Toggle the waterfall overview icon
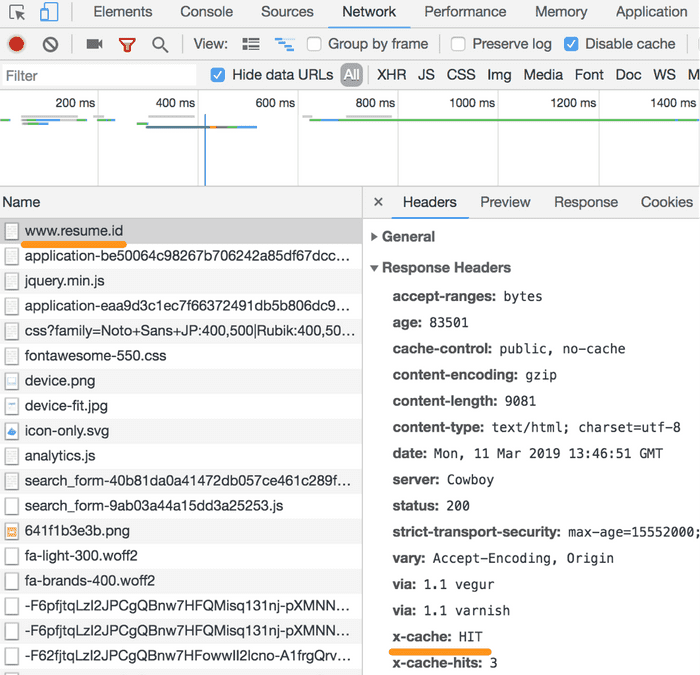700x675 pixels. [285, 44]
